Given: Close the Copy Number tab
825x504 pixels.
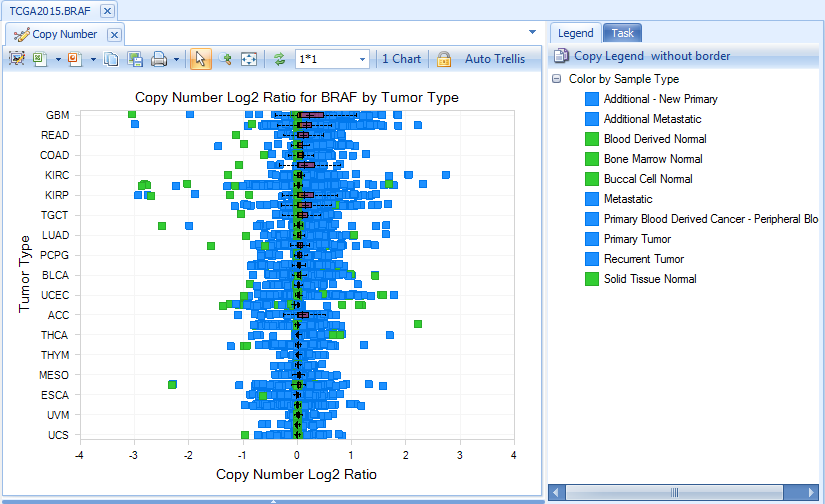Looking at the screenshot, I should pyautogui.click(x=114, y=35).
